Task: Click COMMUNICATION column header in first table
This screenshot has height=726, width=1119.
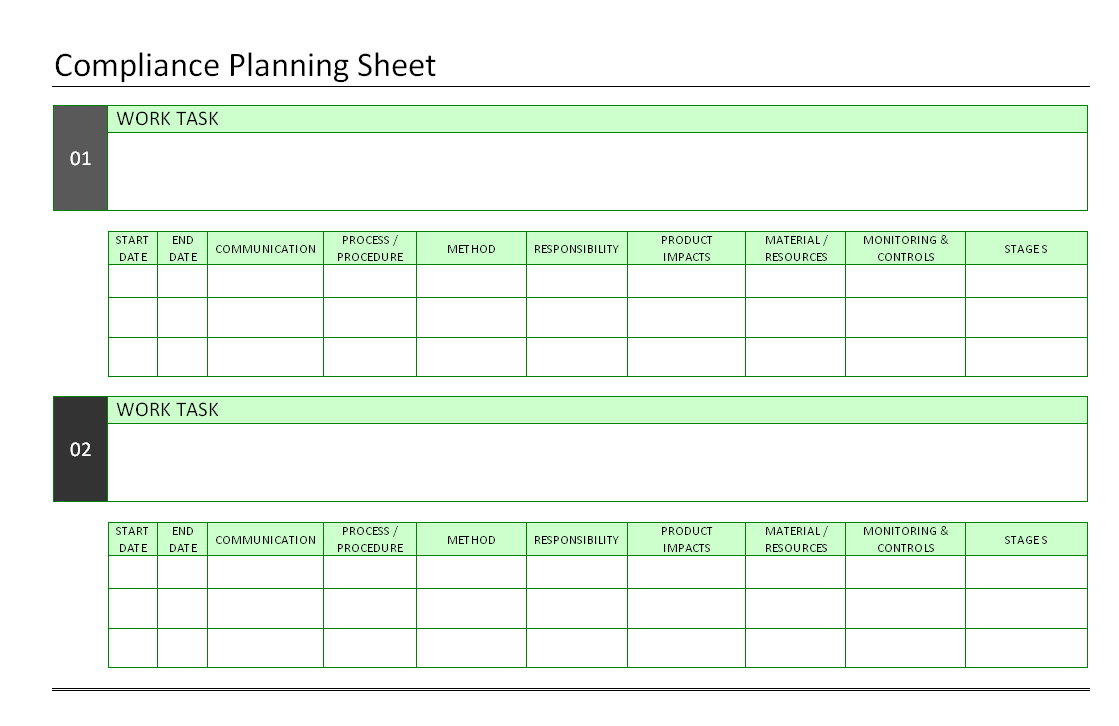Action: pos(265,248)
